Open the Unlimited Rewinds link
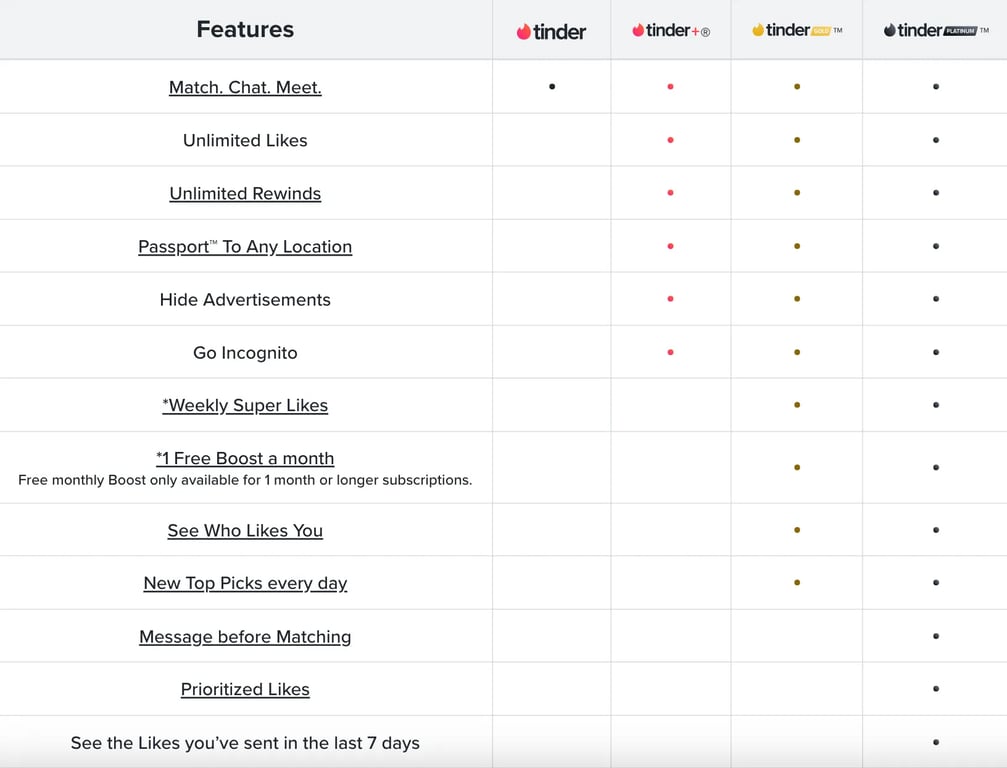This screenshot has width=1007, height=768. click(x=245, y=193)
